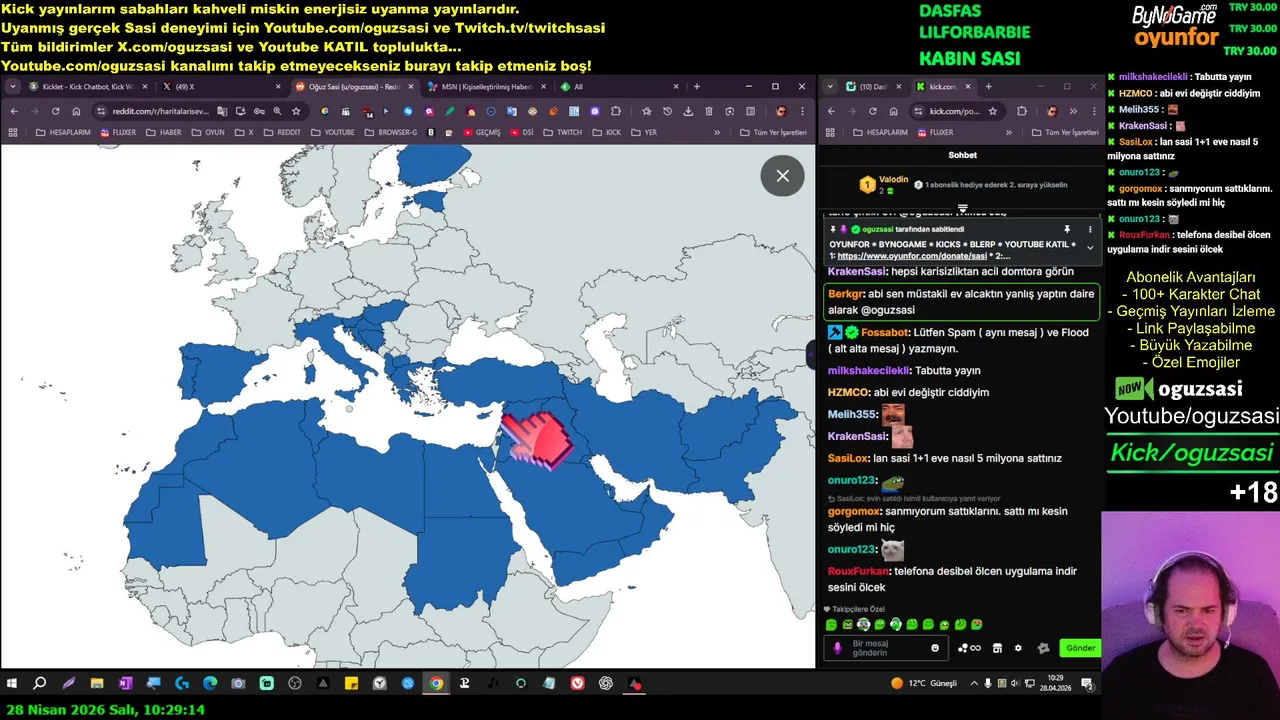Viewport: 1280px width, 720px height.
Task: Open the GEÇMİŞ bookmark
Action: click(482, 132)
